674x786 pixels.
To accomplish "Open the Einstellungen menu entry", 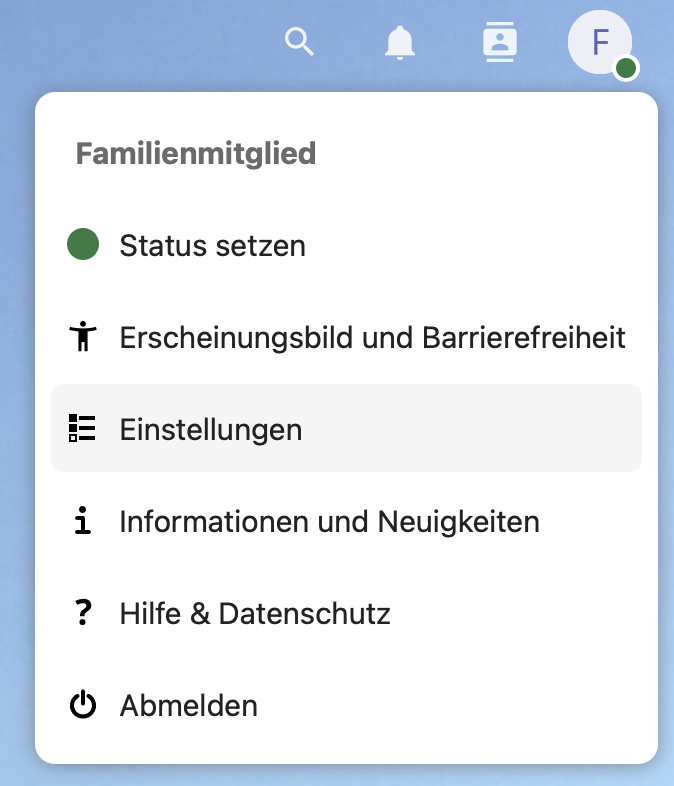I will click(x=210, y=429).
